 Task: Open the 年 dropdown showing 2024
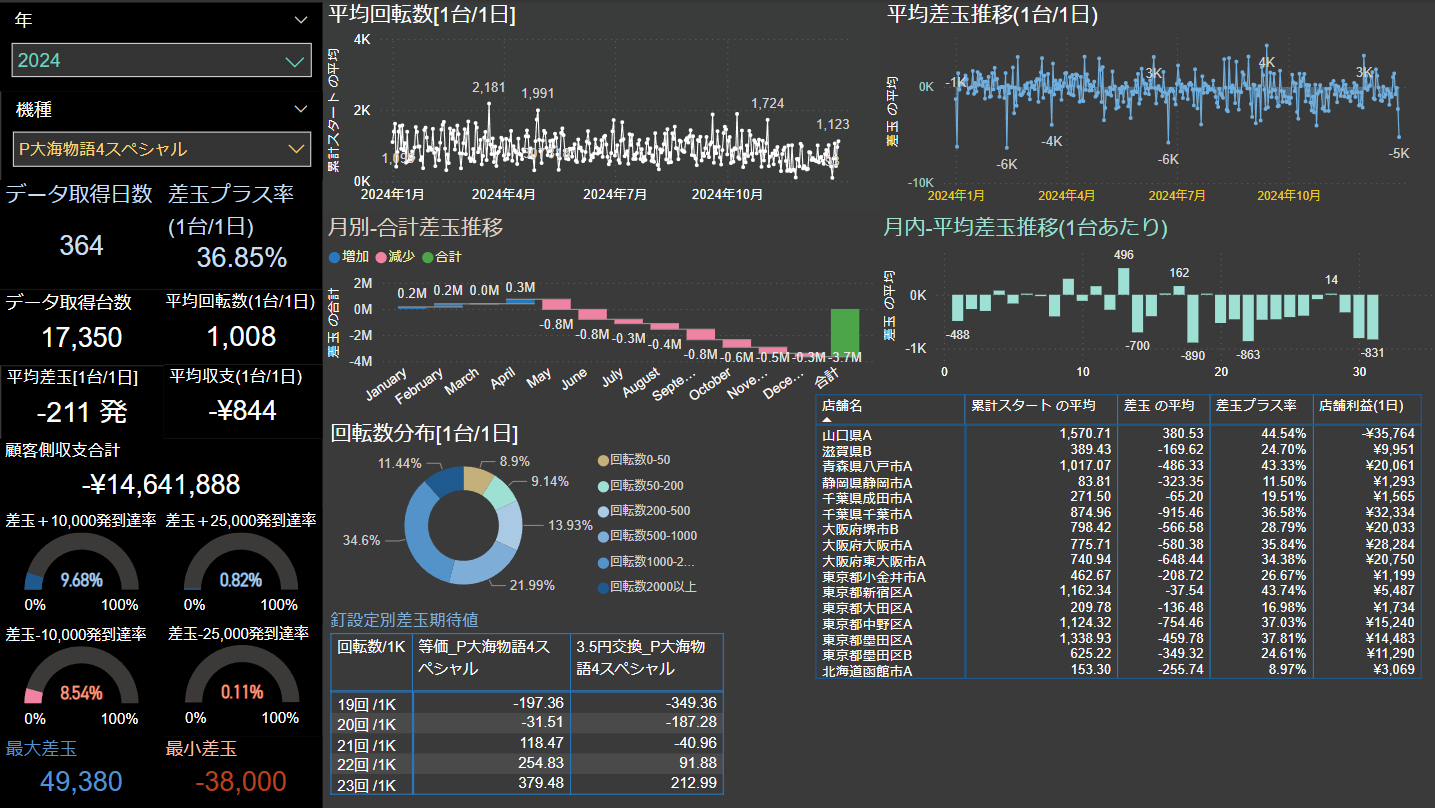(x=161, y=60)
